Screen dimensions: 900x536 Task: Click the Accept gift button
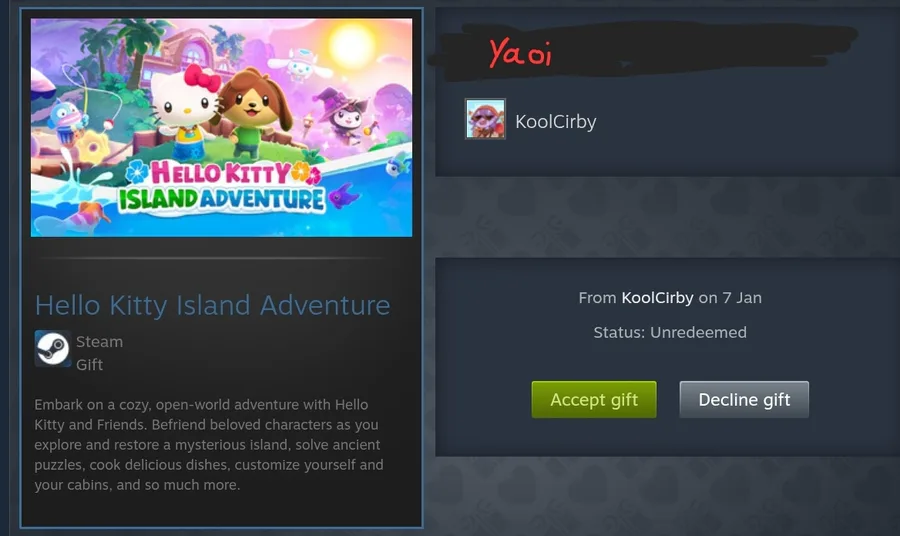coord(594,399)
